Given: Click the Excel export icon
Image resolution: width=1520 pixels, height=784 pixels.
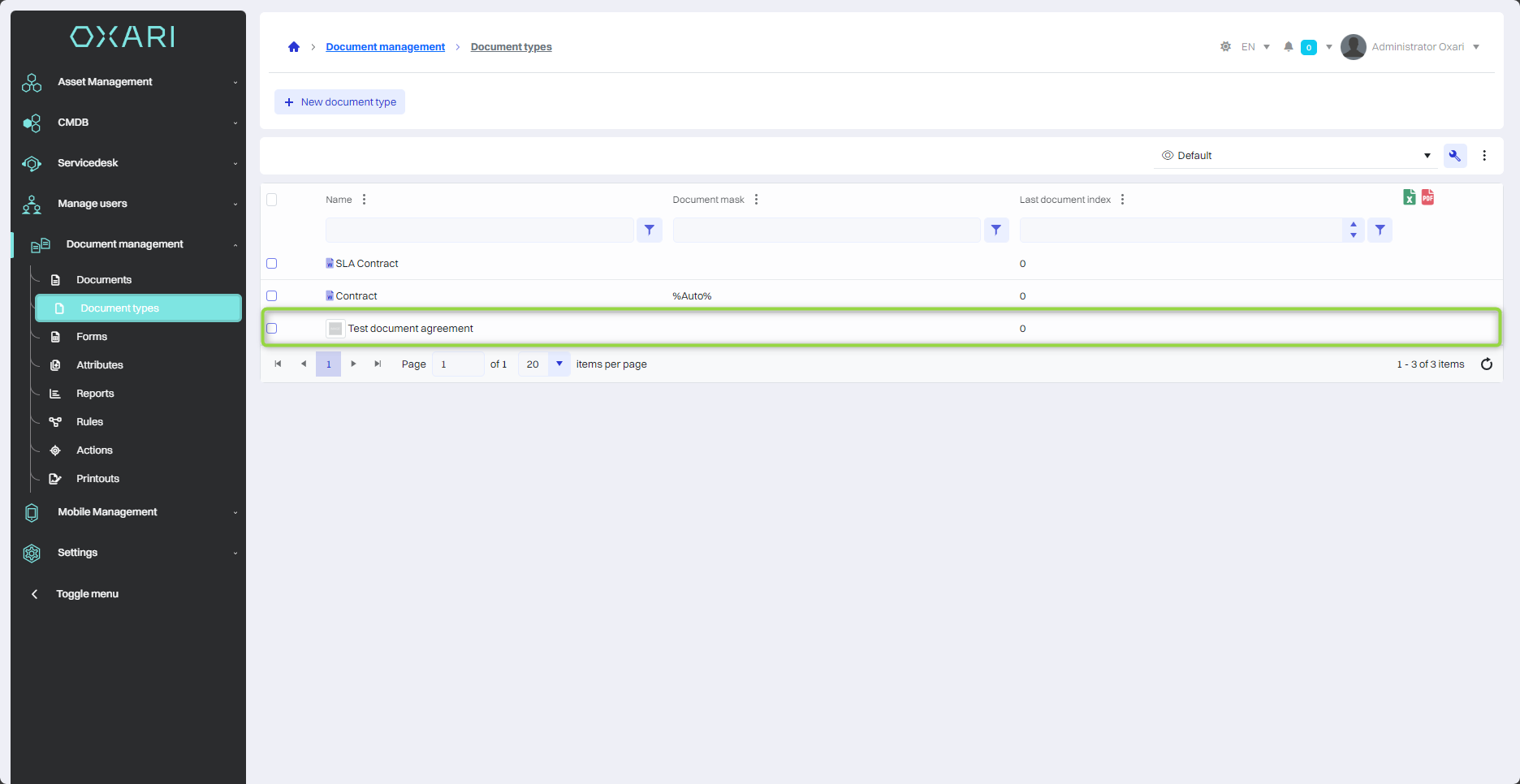Looking at the screenshot, I should 1409,197.
